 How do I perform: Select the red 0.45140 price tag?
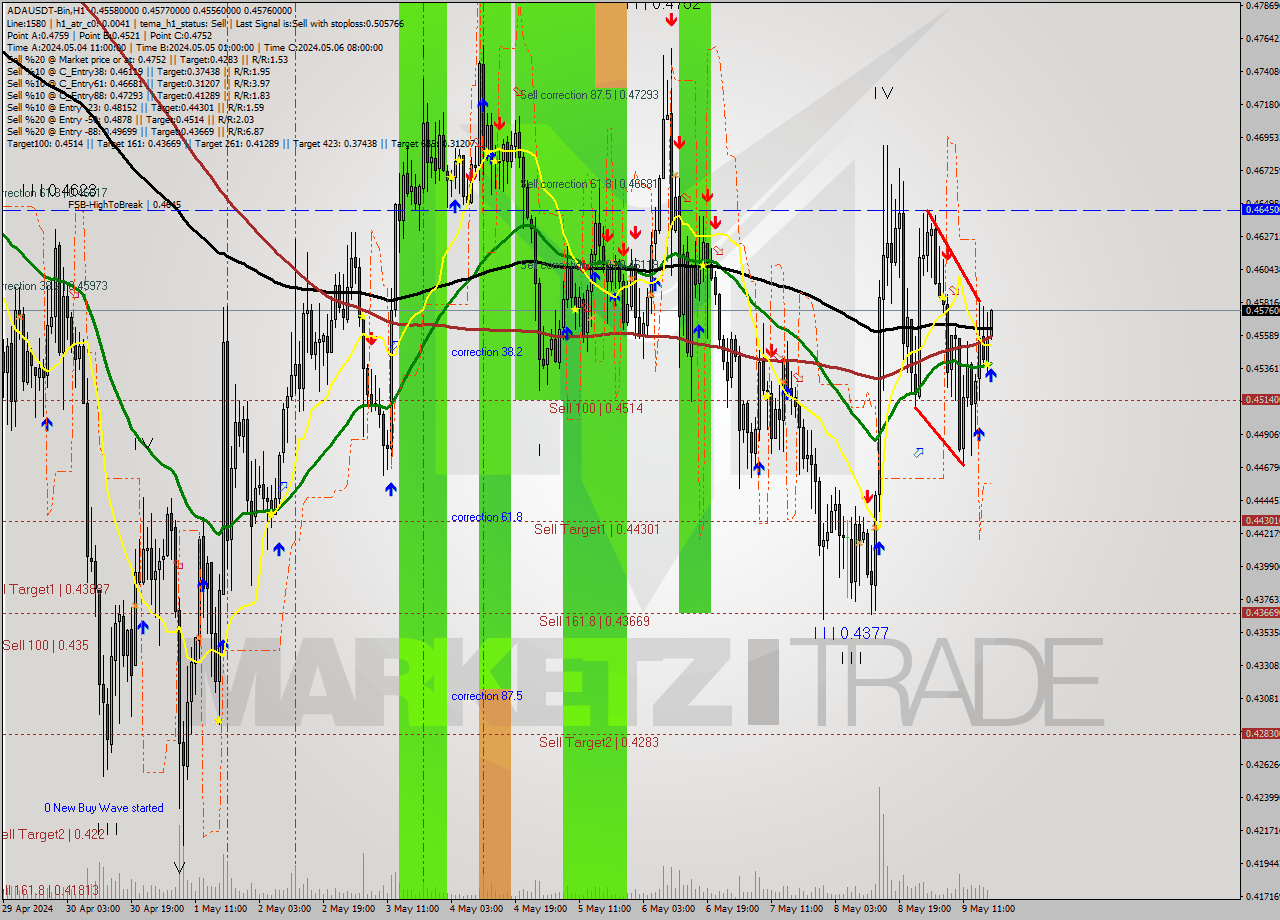pos(1260,399)
